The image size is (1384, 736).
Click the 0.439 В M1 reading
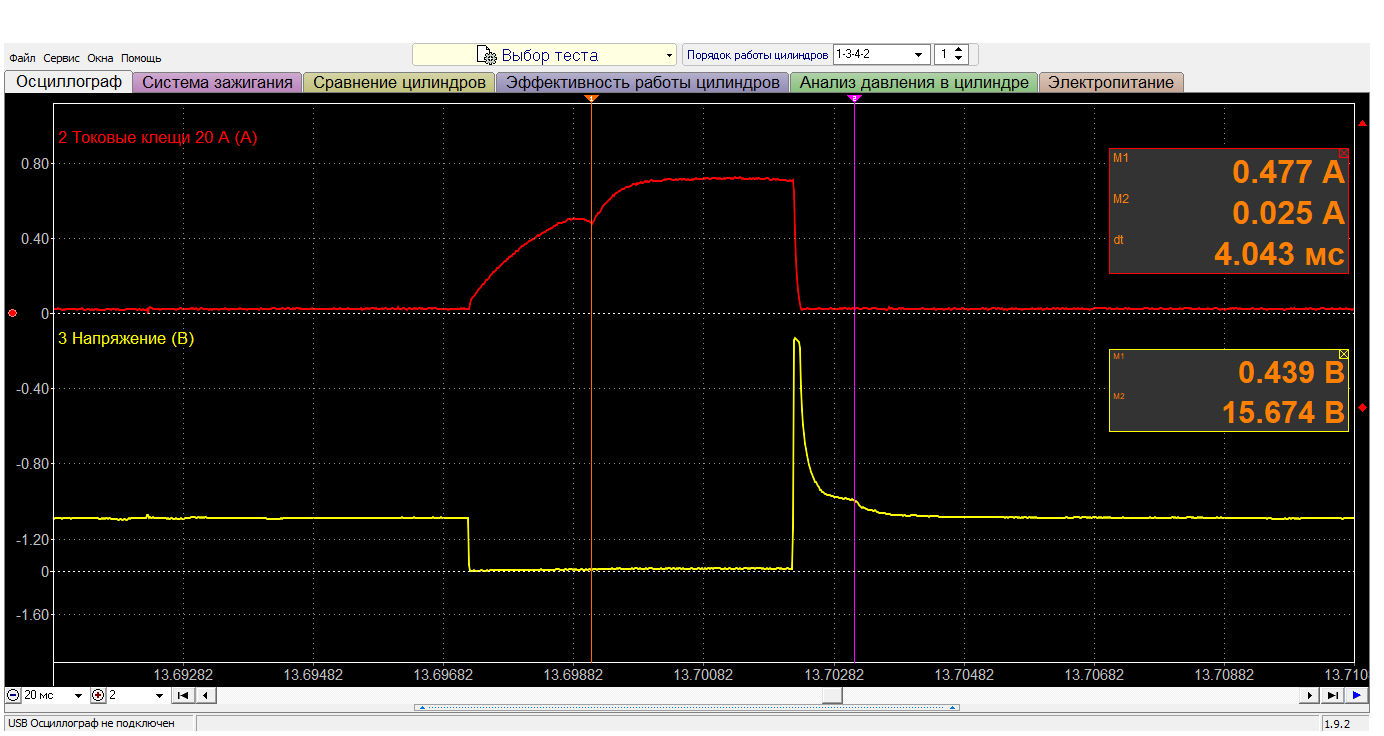[1291, 373]
